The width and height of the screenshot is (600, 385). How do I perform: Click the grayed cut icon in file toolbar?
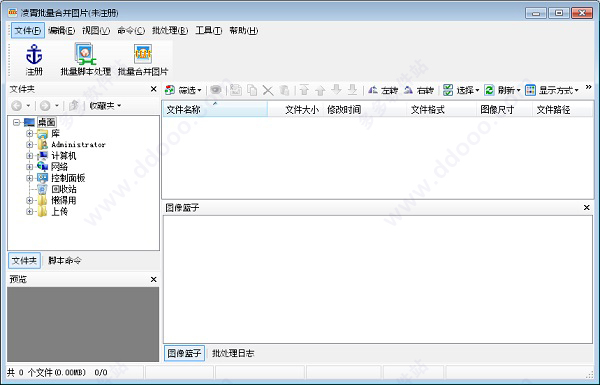[x=235, y=90]
